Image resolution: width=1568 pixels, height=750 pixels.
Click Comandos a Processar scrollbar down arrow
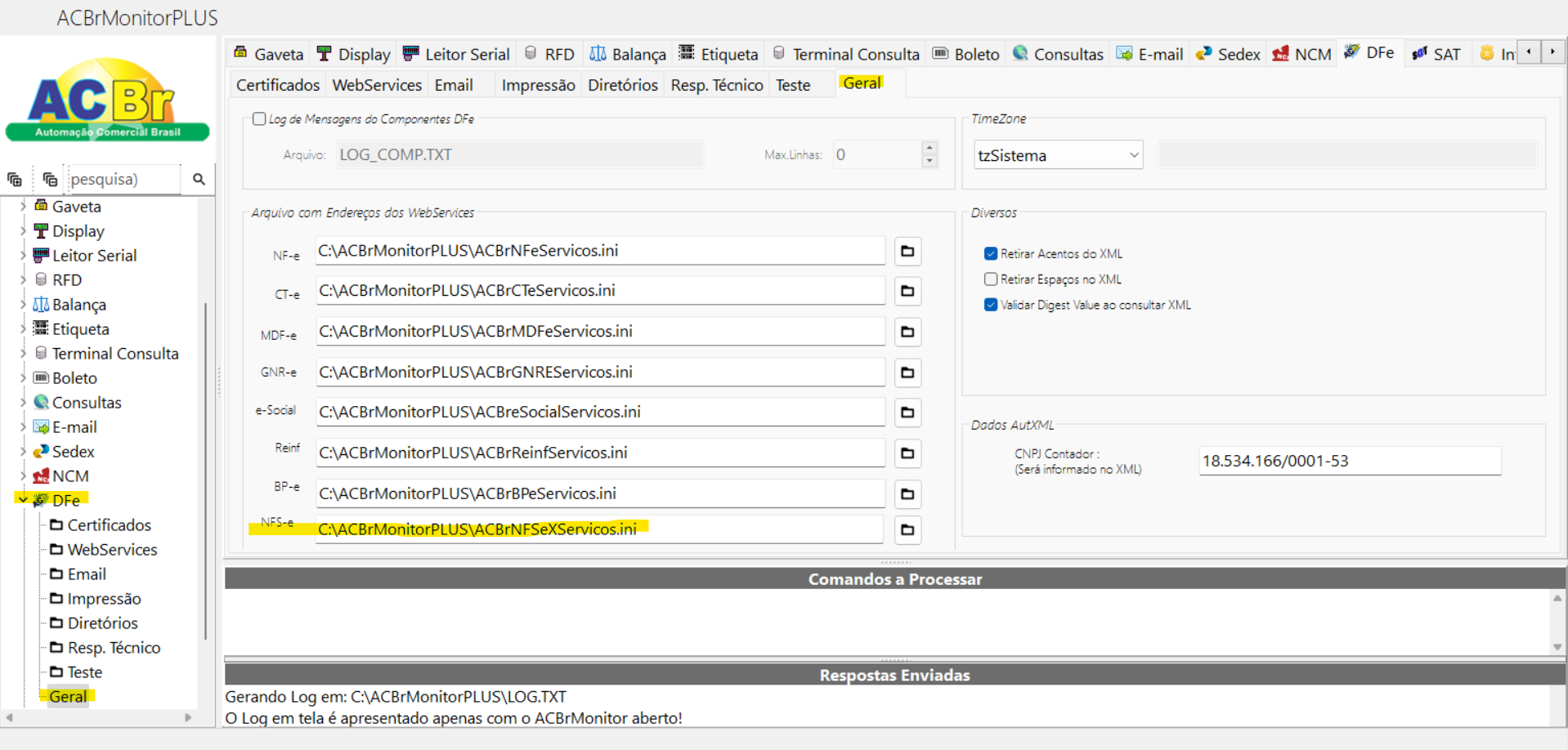pos(1557,646)
